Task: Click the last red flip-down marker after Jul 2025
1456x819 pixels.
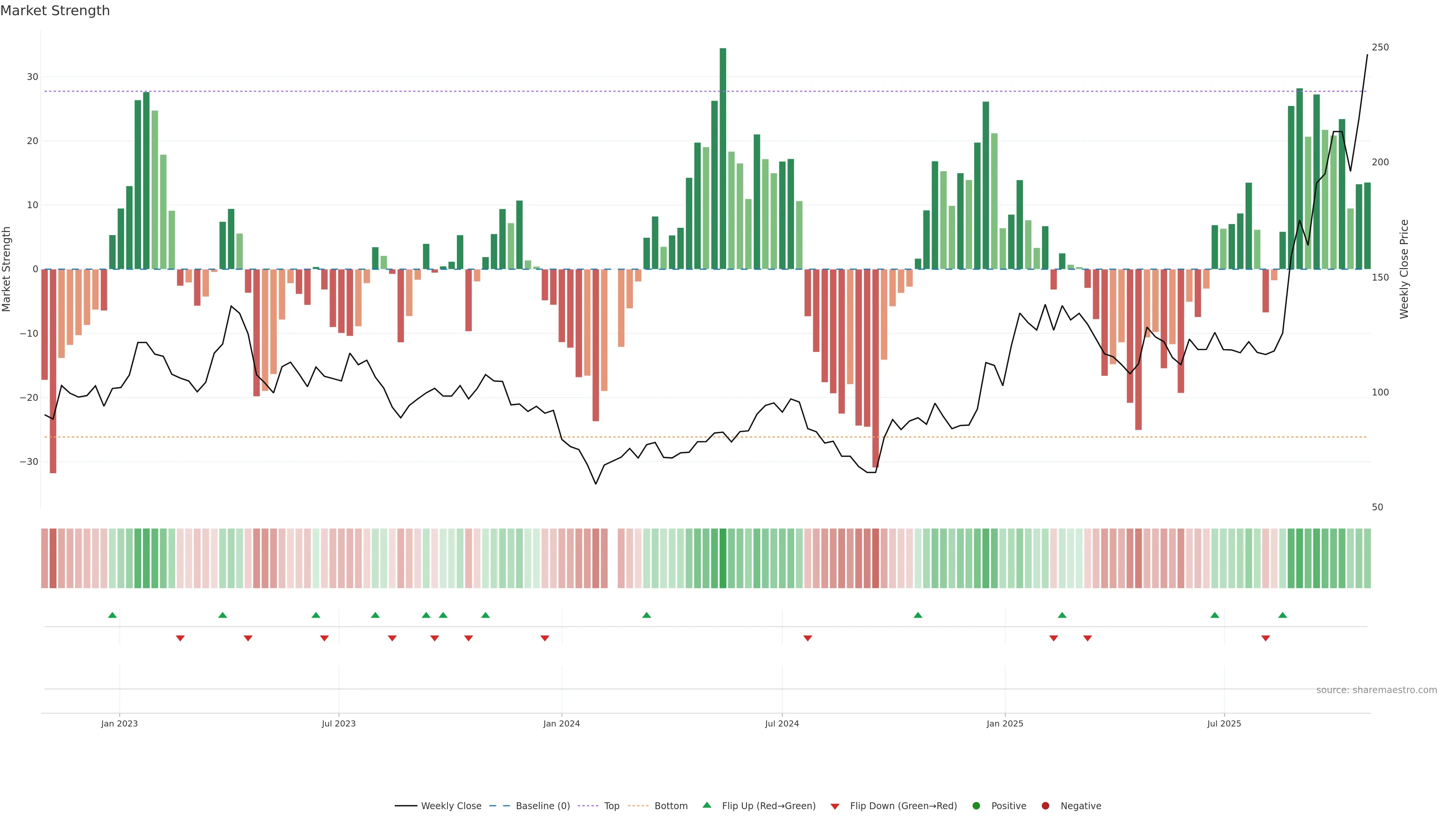Action: [x=1266, y=638]
